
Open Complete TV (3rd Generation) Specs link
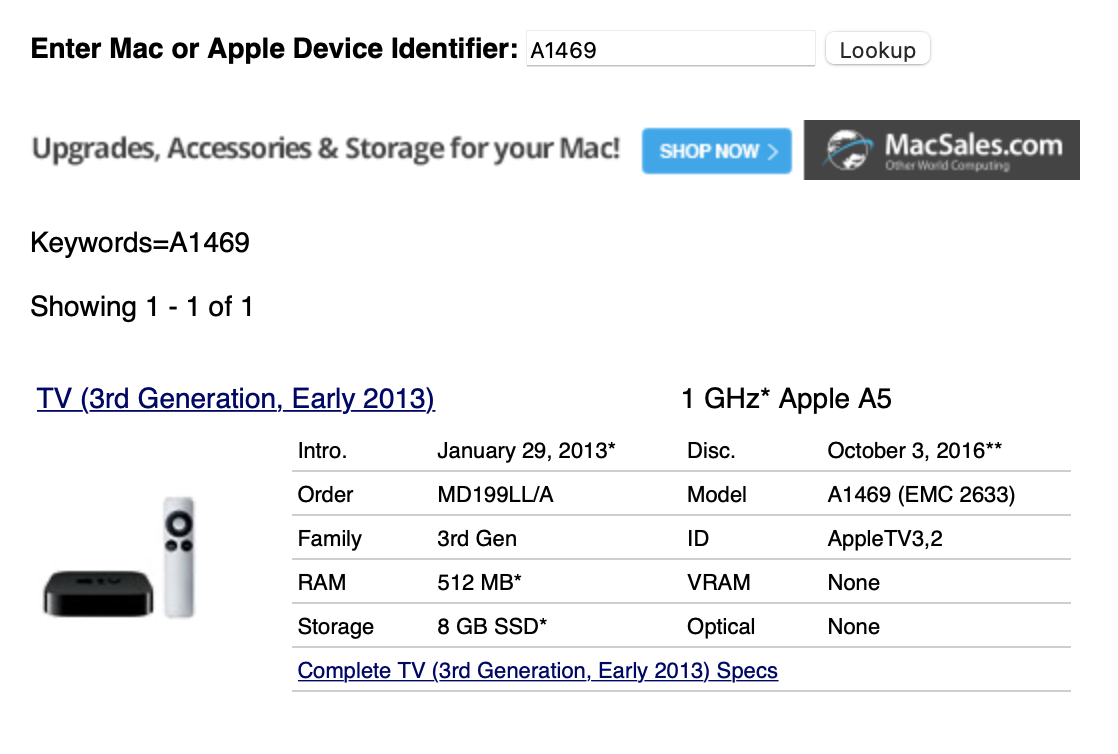(537, 670)
